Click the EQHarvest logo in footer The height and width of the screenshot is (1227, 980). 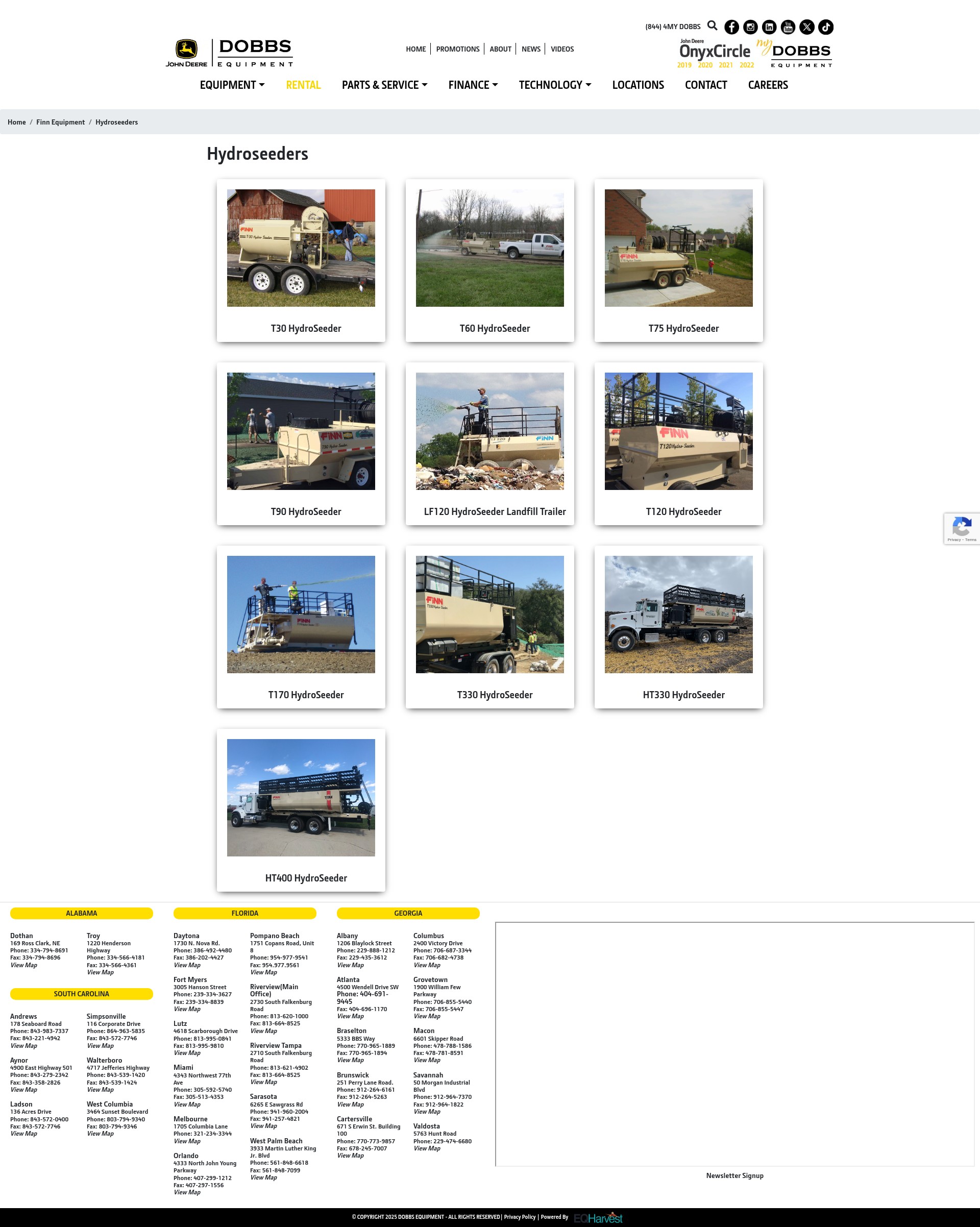[x=598, y=1218]
